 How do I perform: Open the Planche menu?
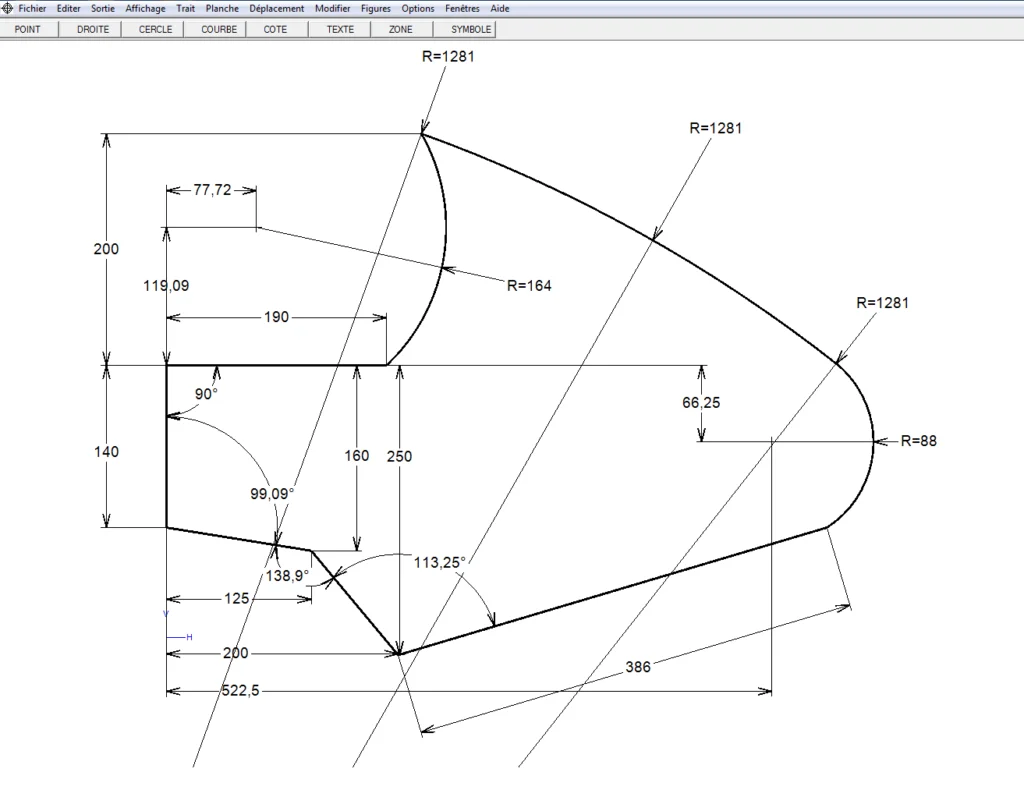coord(222,8)
